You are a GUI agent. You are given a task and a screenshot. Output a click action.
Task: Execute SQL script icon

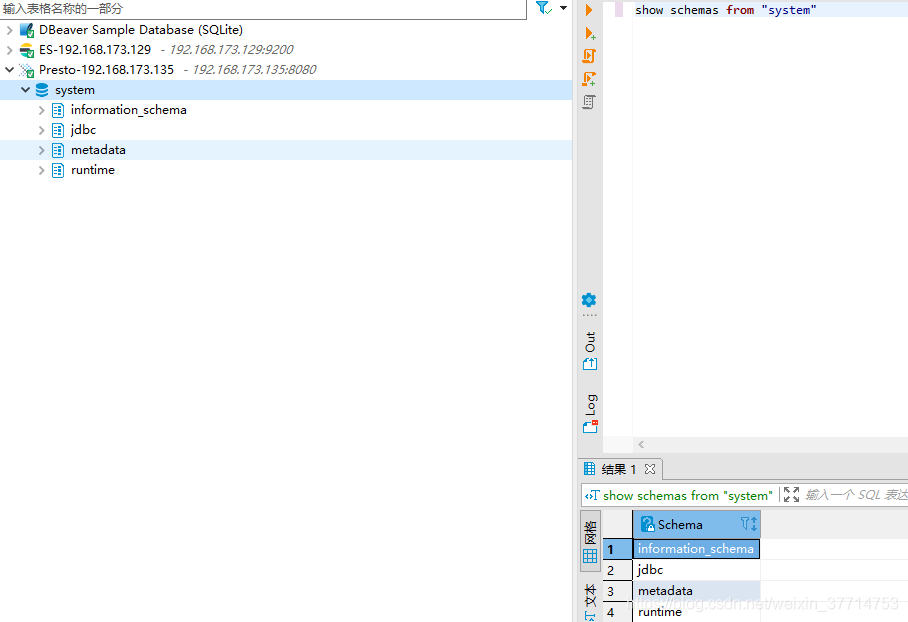(x=589, y=56)
